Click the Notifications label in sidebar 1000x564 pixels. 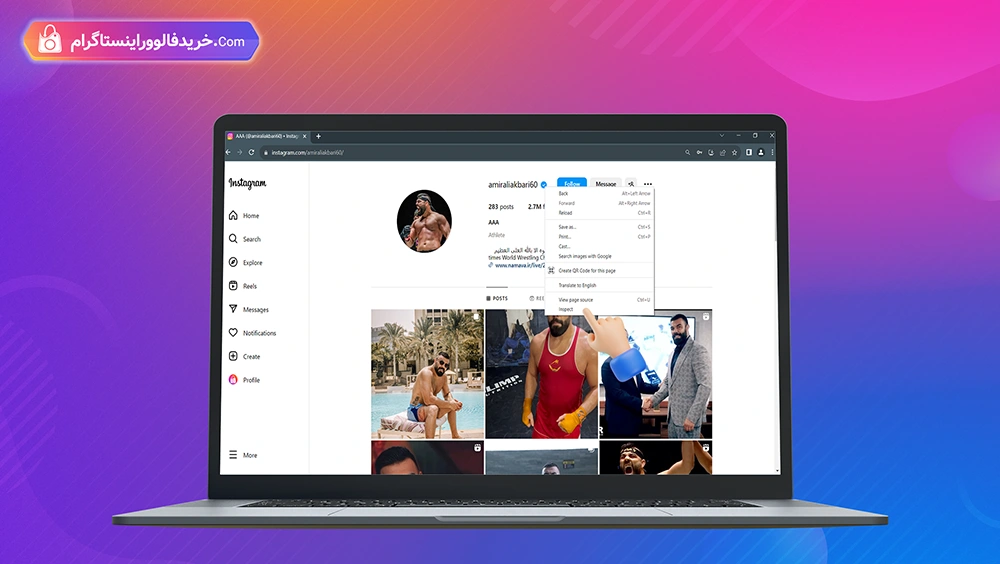click(x=260, y=333)
